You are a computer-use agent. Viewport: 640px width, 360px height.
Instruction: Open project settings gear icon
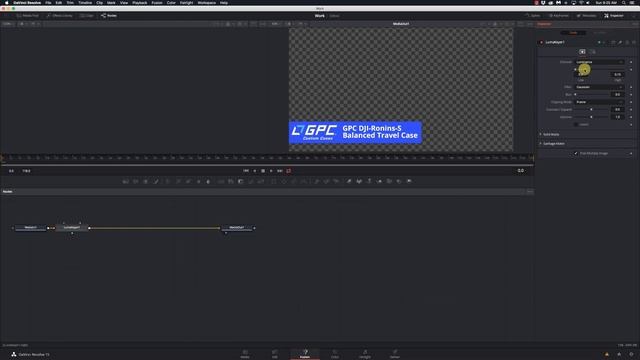coord(631,354)
